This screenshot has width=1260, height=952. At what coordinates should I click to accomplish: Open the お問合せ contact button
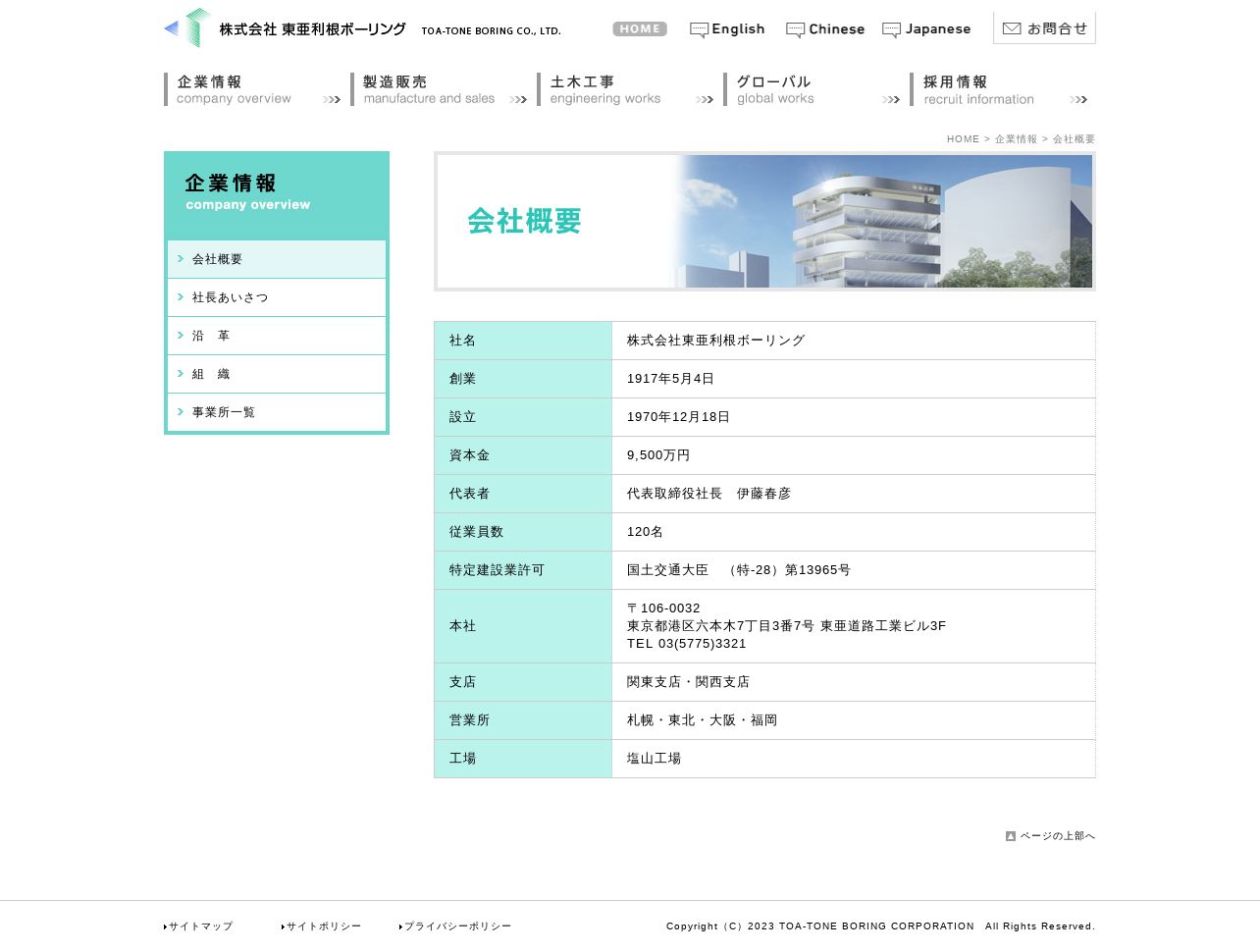[1044, 28]
